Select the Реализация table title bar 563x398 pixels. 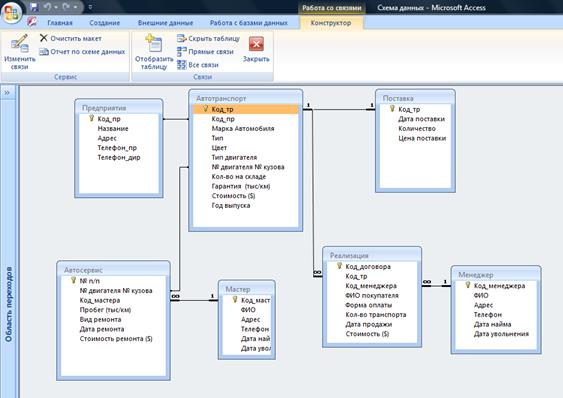pyautogui.click(x=372, y=255)
